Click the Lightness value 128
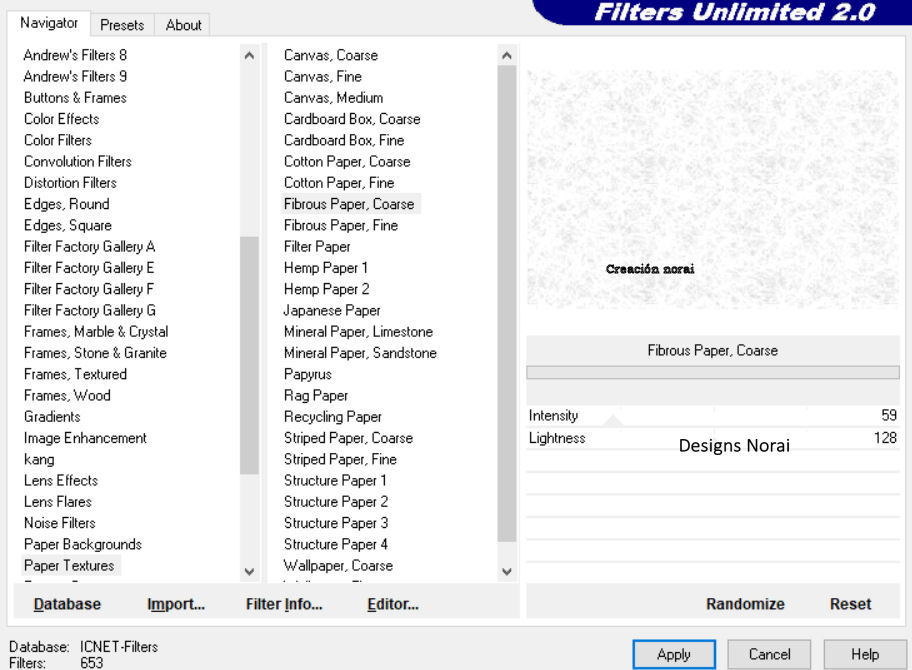 tap(885, 438)
